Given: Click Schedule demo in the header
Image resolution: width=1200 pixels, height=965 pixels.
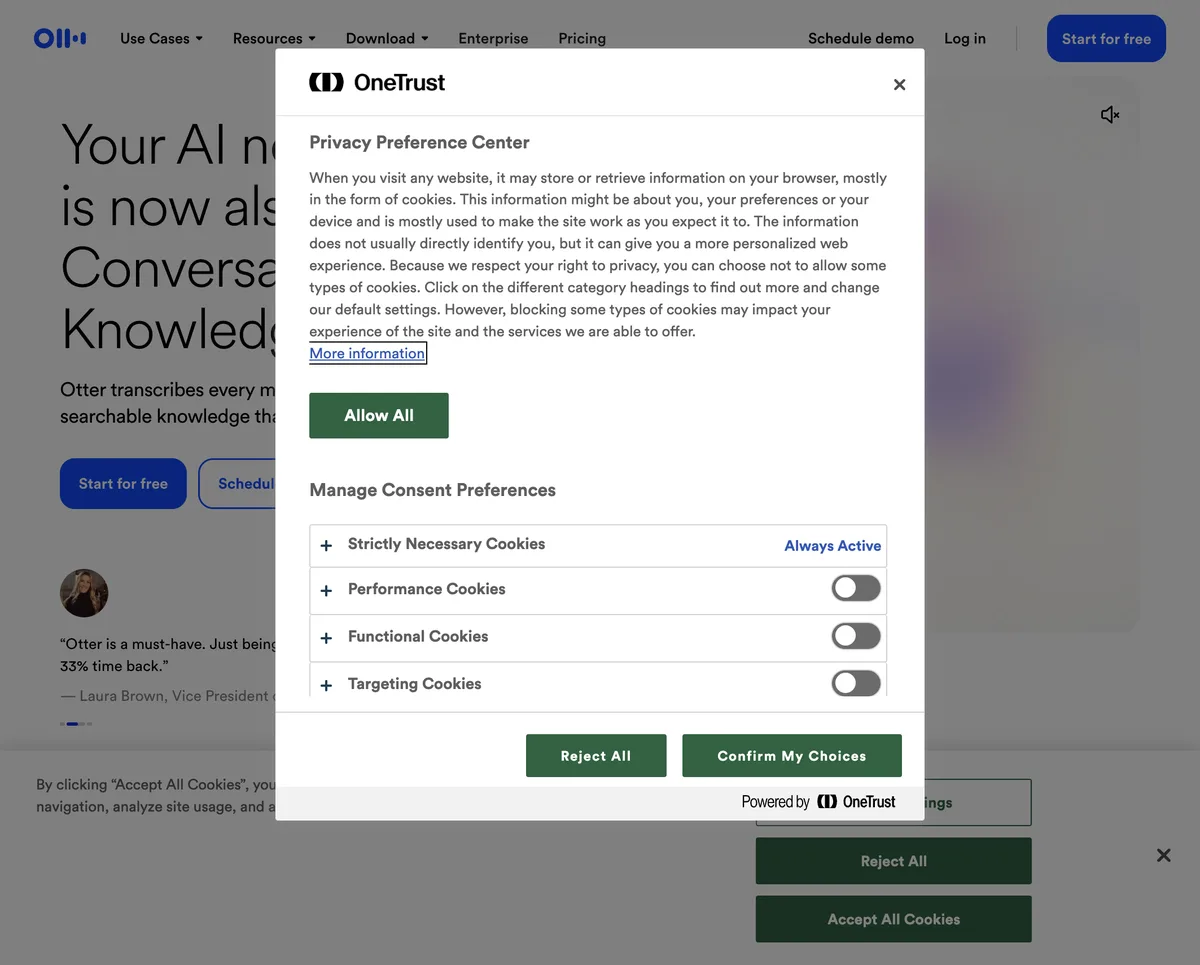Looking at the screenshot, I should click(x=861, y=38).
